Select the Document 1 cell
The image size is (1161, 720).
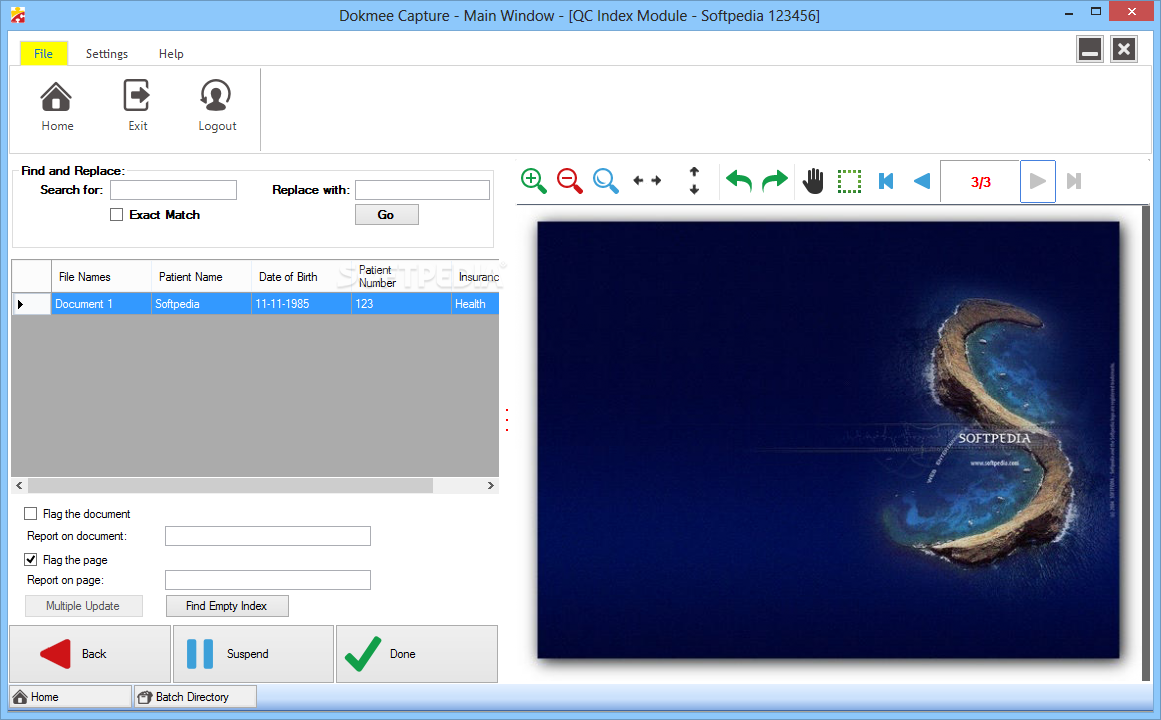click(x=101, y=304)
